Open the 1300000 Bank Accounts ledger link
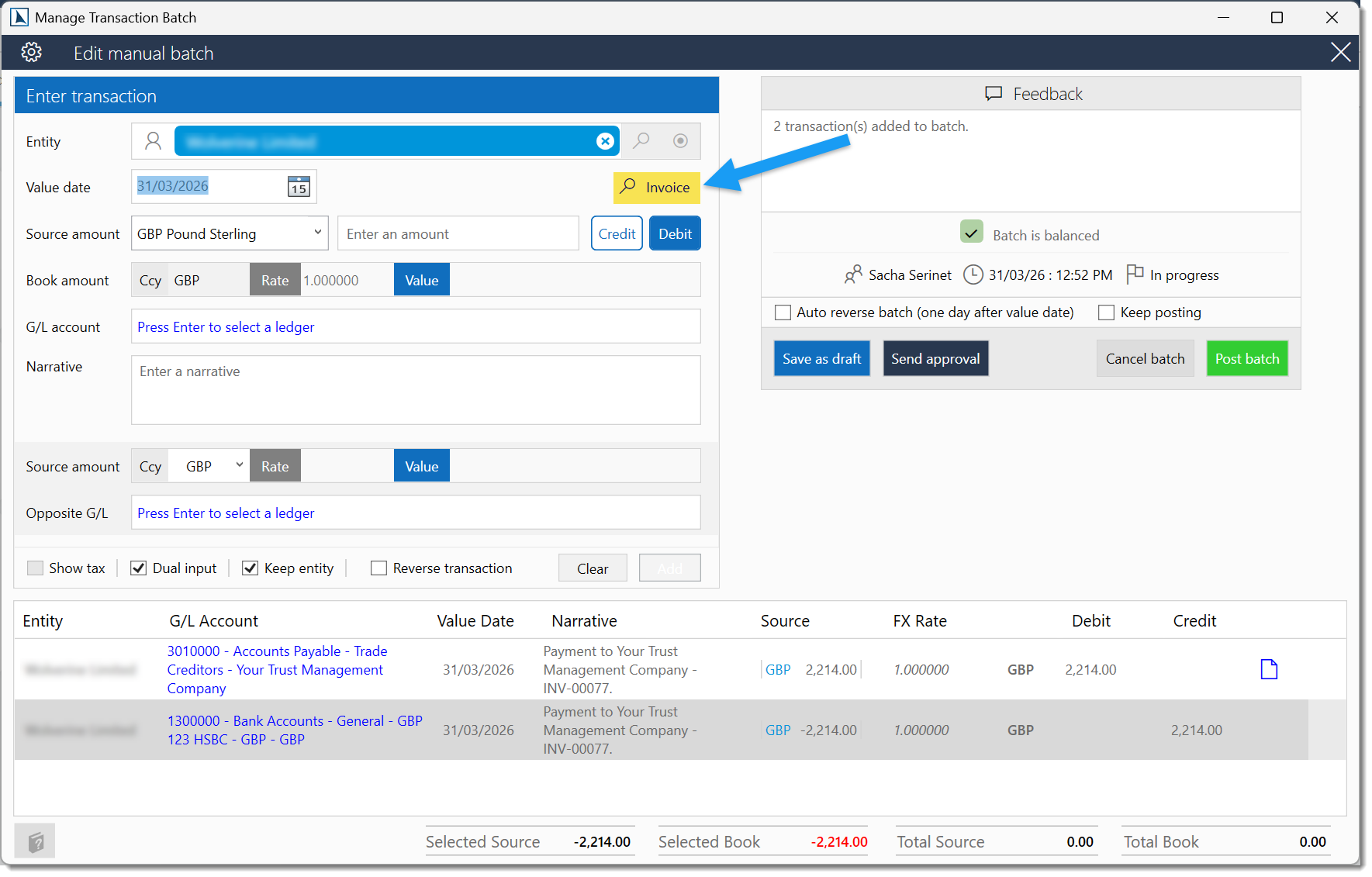The height and width of the screenshot is (877, 1372). [295, 721]
